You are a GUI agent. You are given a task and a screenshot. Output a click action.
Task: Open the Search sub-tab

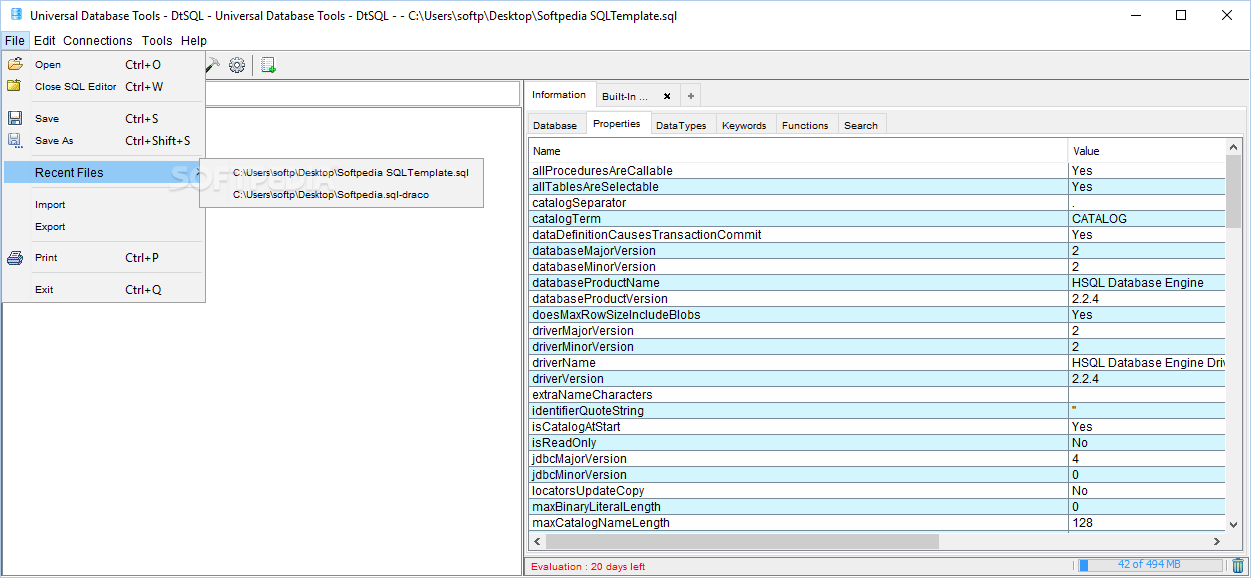(x=861, y=125)
